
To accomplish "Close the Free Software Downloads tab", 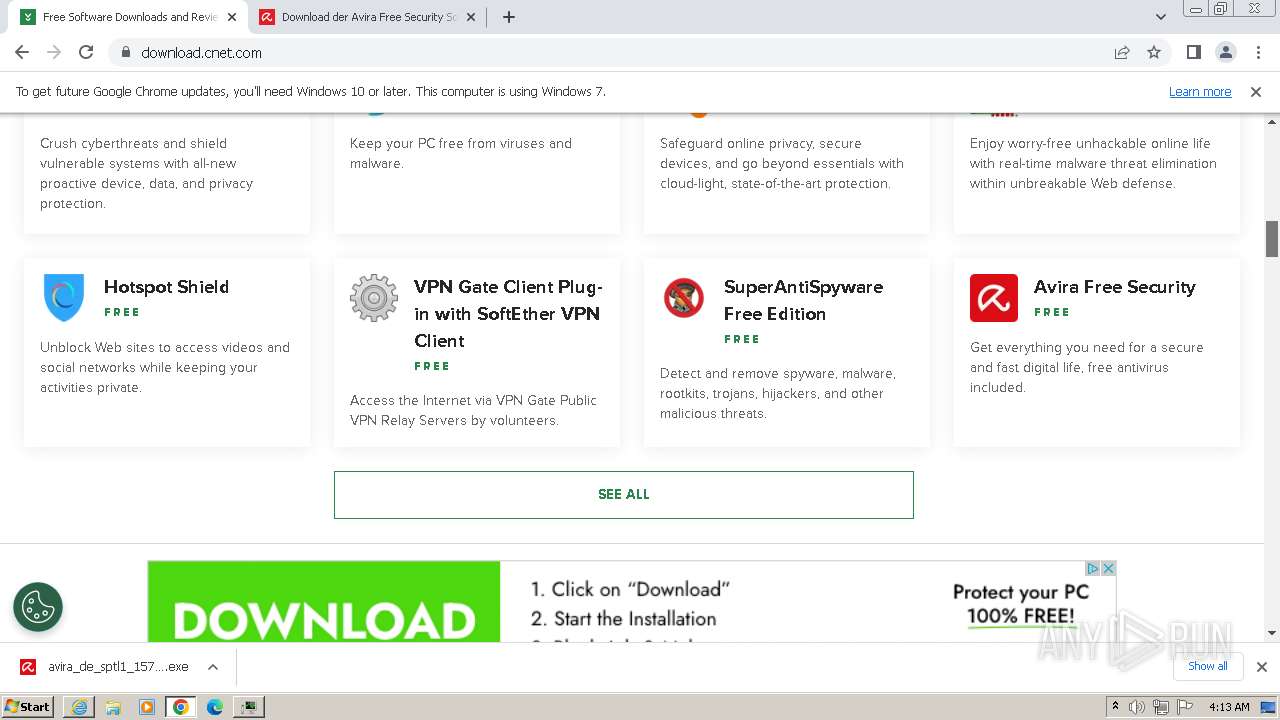I will click(231, 17).
